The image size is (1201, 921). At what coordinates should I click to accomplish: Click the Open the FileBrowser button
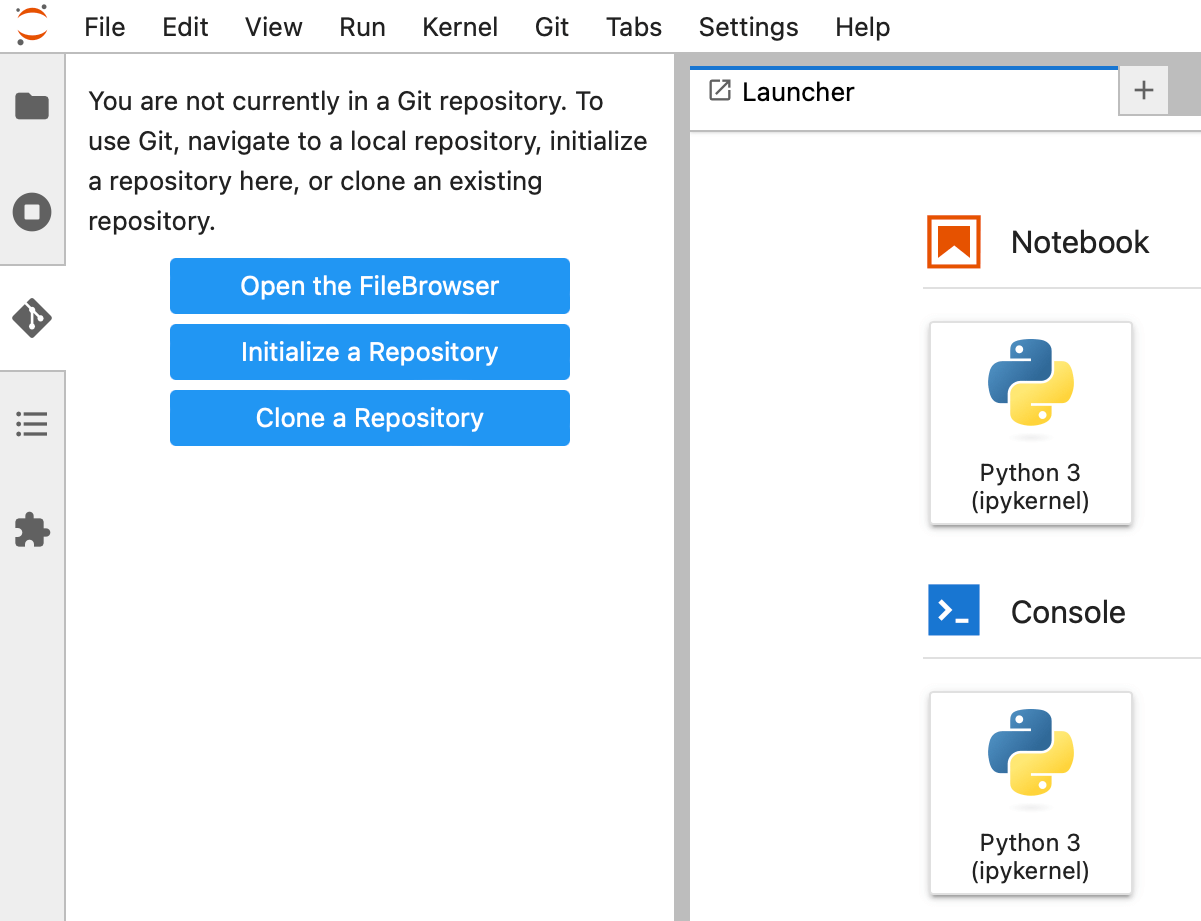pos(369,286)
